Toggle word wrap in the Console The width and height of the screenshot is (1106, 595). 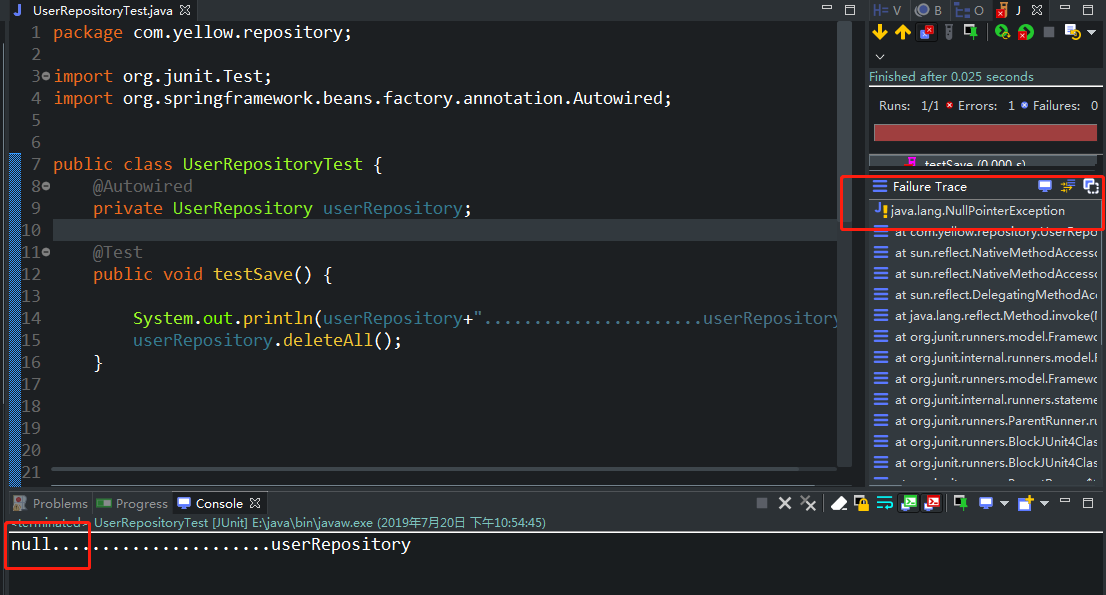coord(885,503)
